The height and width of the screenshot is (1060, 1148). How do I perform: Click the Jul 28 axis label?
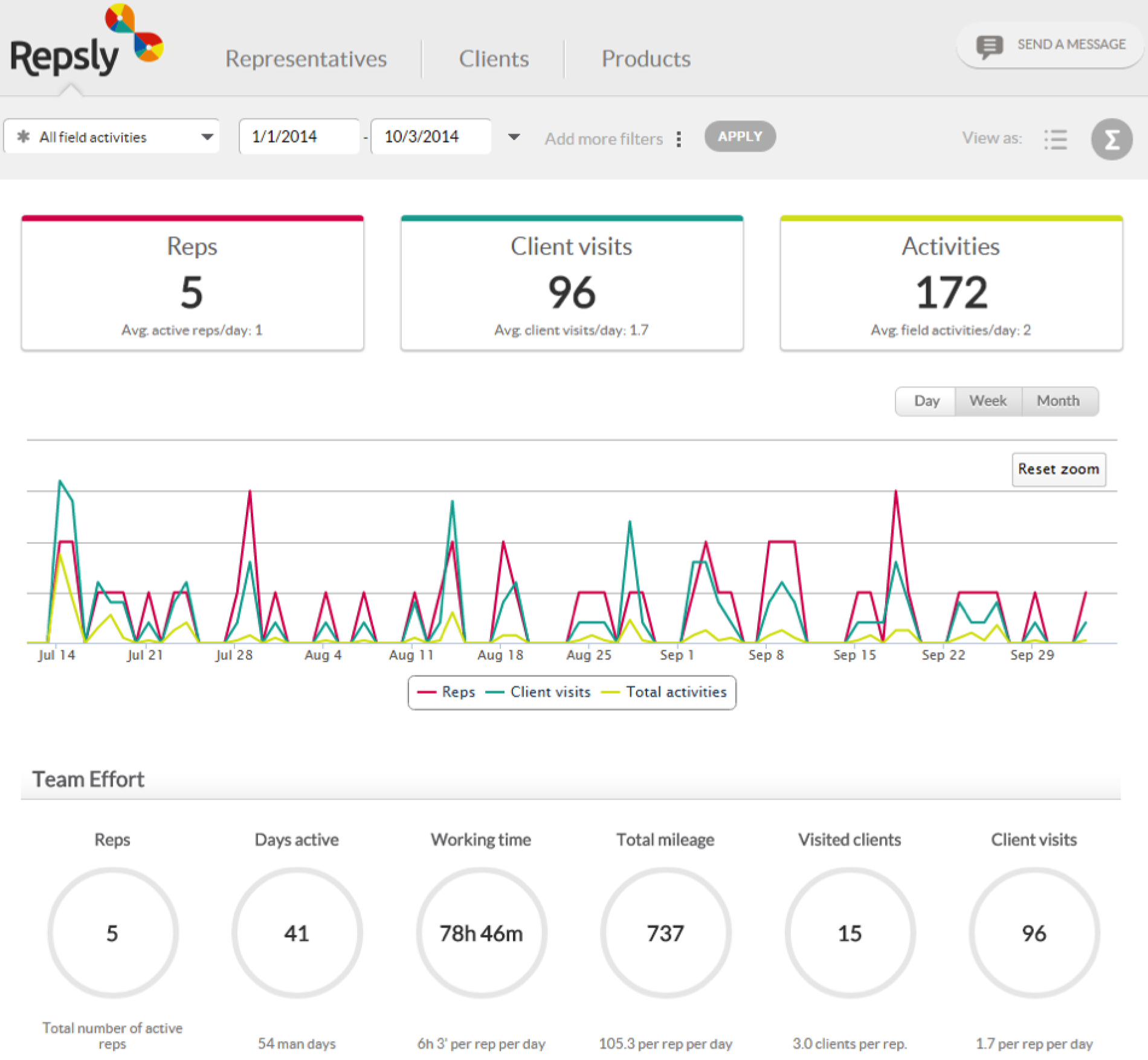pos(234,655)
